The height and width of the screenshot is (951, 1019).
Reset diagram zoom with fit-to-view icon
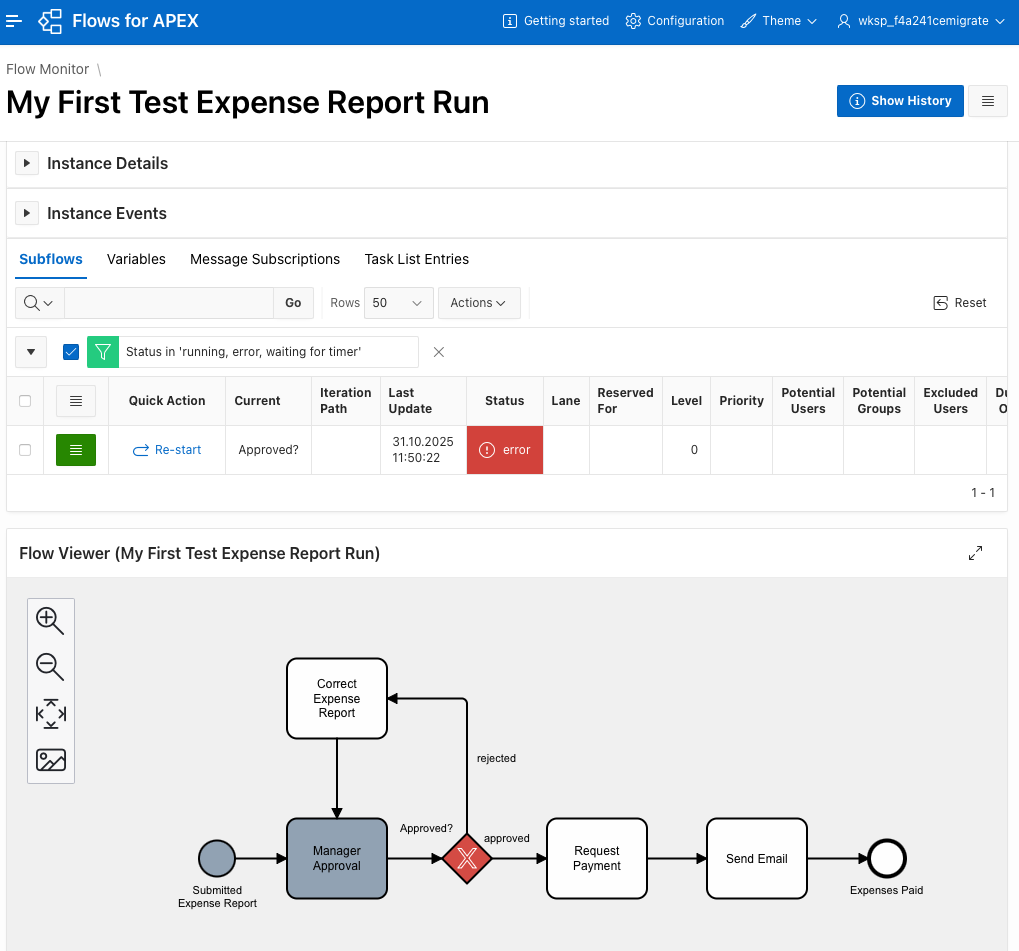tap(50, 714)
